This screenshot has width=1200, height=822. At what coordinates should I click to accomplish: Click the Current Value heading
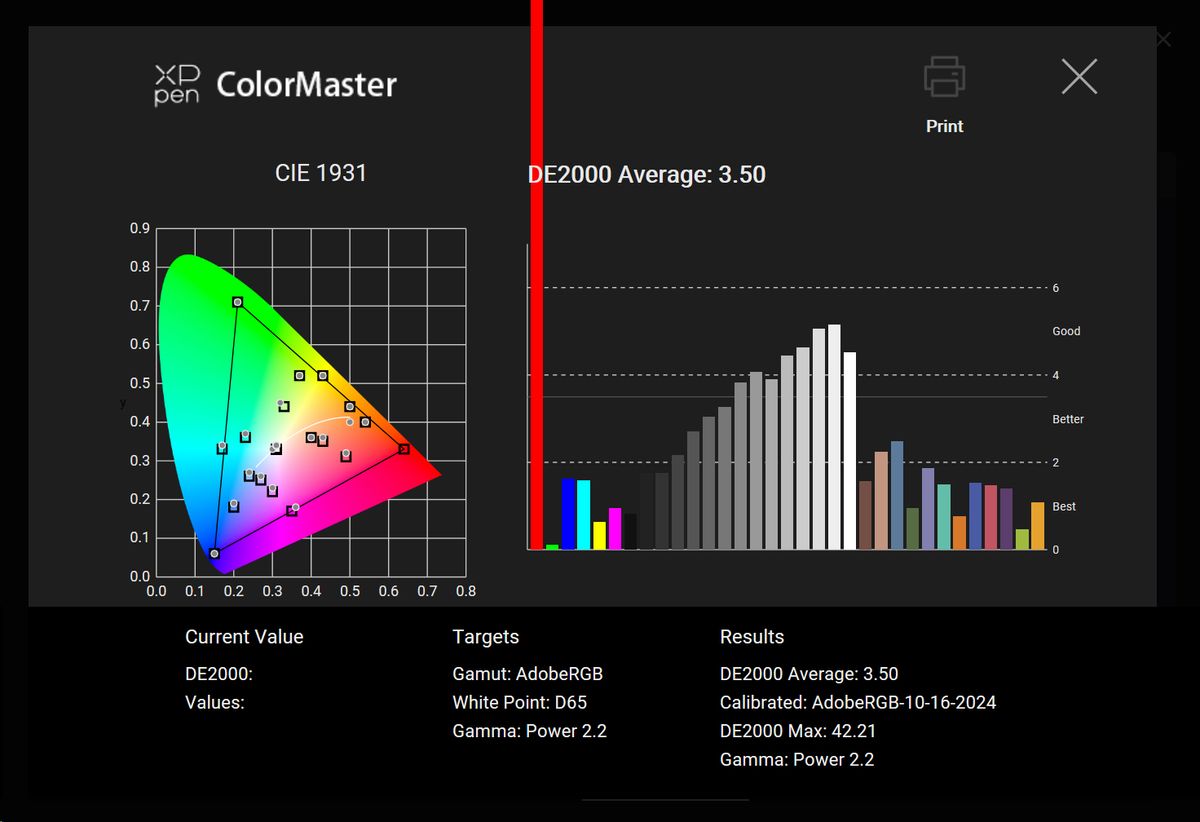(244, 637)
